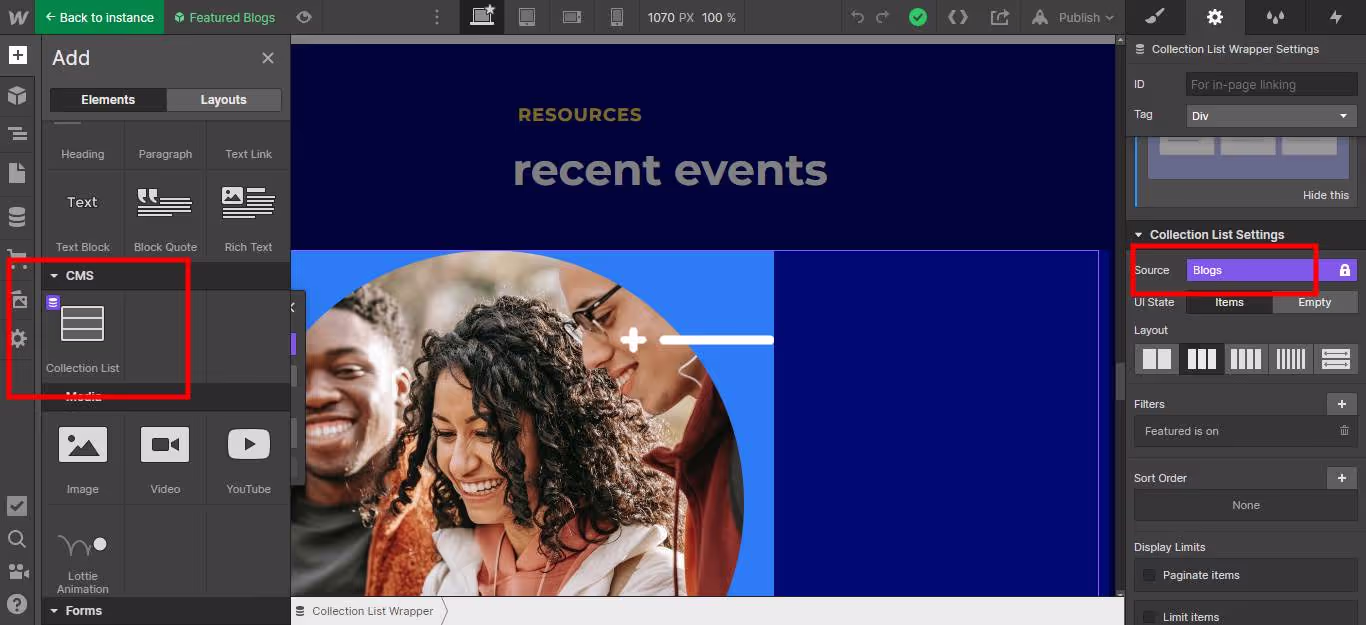The width and height of the screenshot is (1366, 625).
Task: Add a Lottie Animation element
Action: coord(83,551)
